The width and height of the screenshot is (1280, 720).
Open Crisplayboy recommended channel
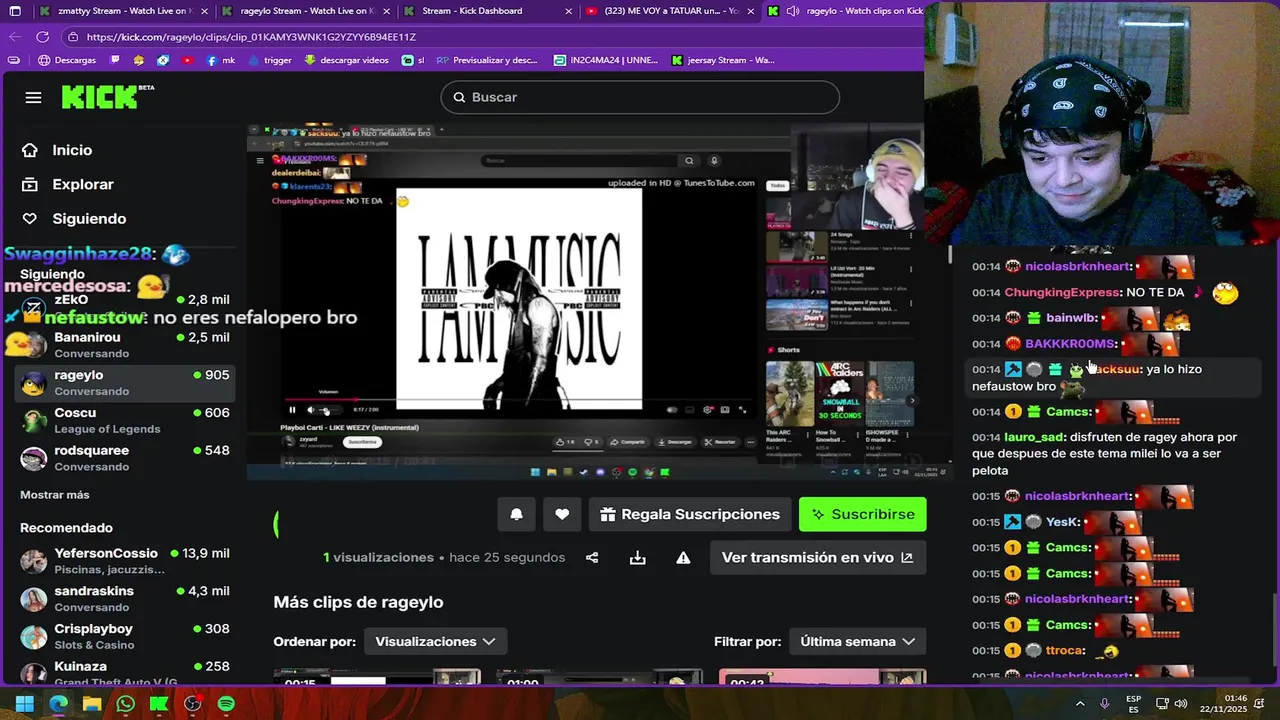[125, 636]
